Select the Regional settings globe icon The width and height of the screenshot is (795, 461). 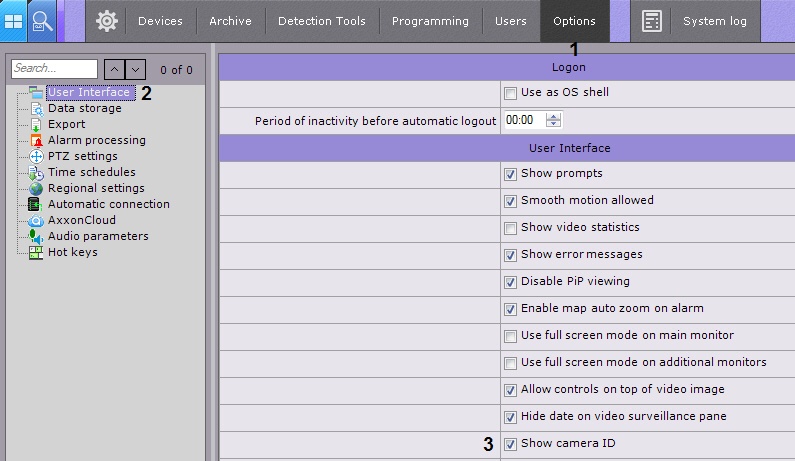(x=37, y=188)
